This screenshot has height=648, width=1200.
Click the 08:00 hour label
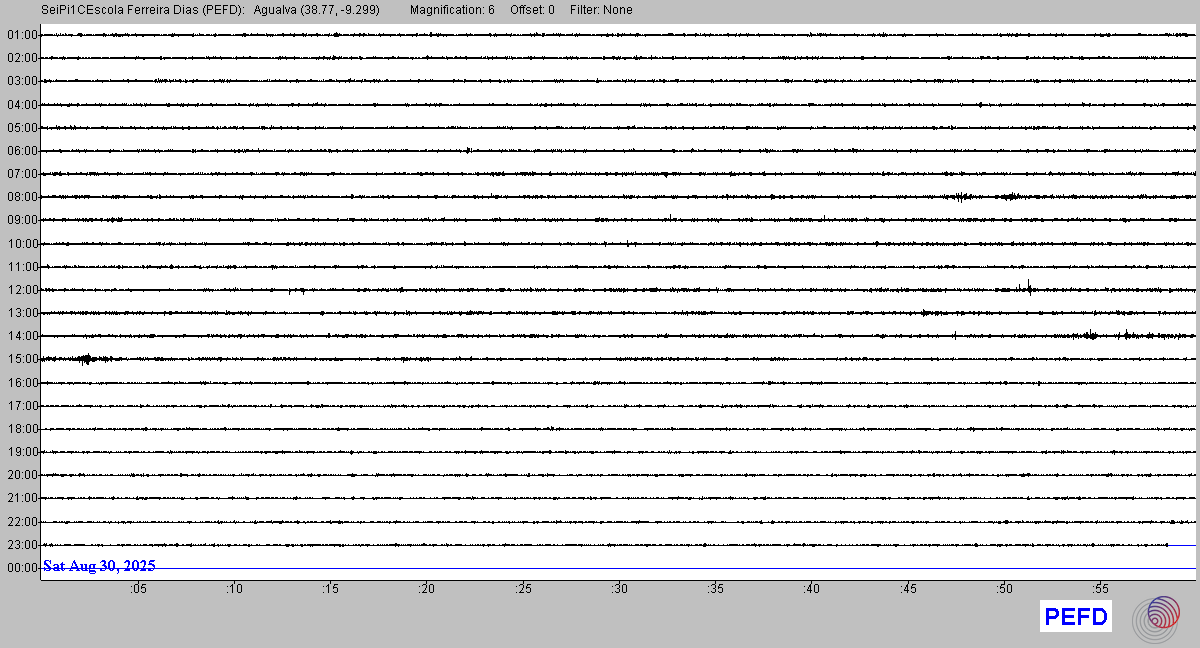click(x=22, y=197)
